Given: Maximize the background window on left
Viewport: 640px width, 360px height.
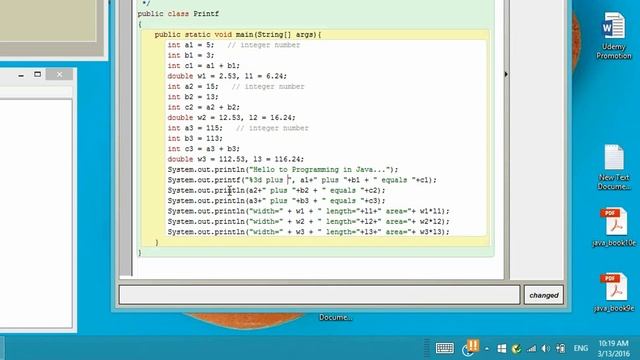Looking at the screenshot, I should (x=38, y=74).
